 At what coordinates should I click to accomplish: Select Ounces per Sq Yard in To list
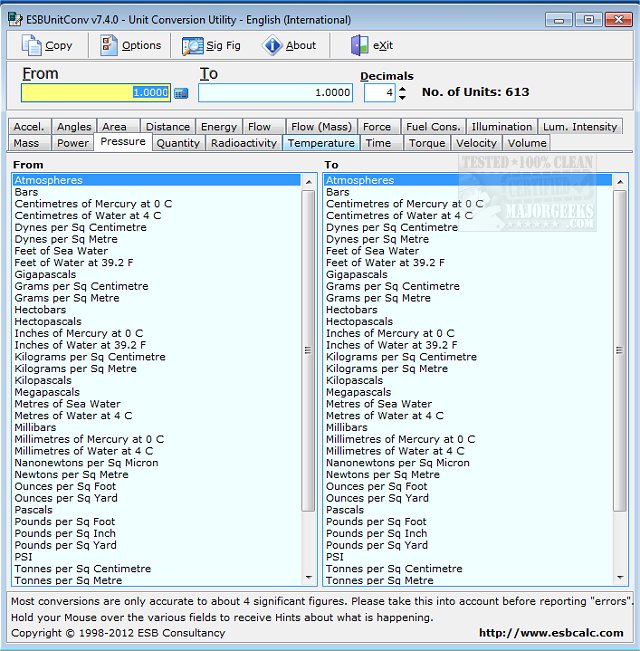[x=467, y=498]
